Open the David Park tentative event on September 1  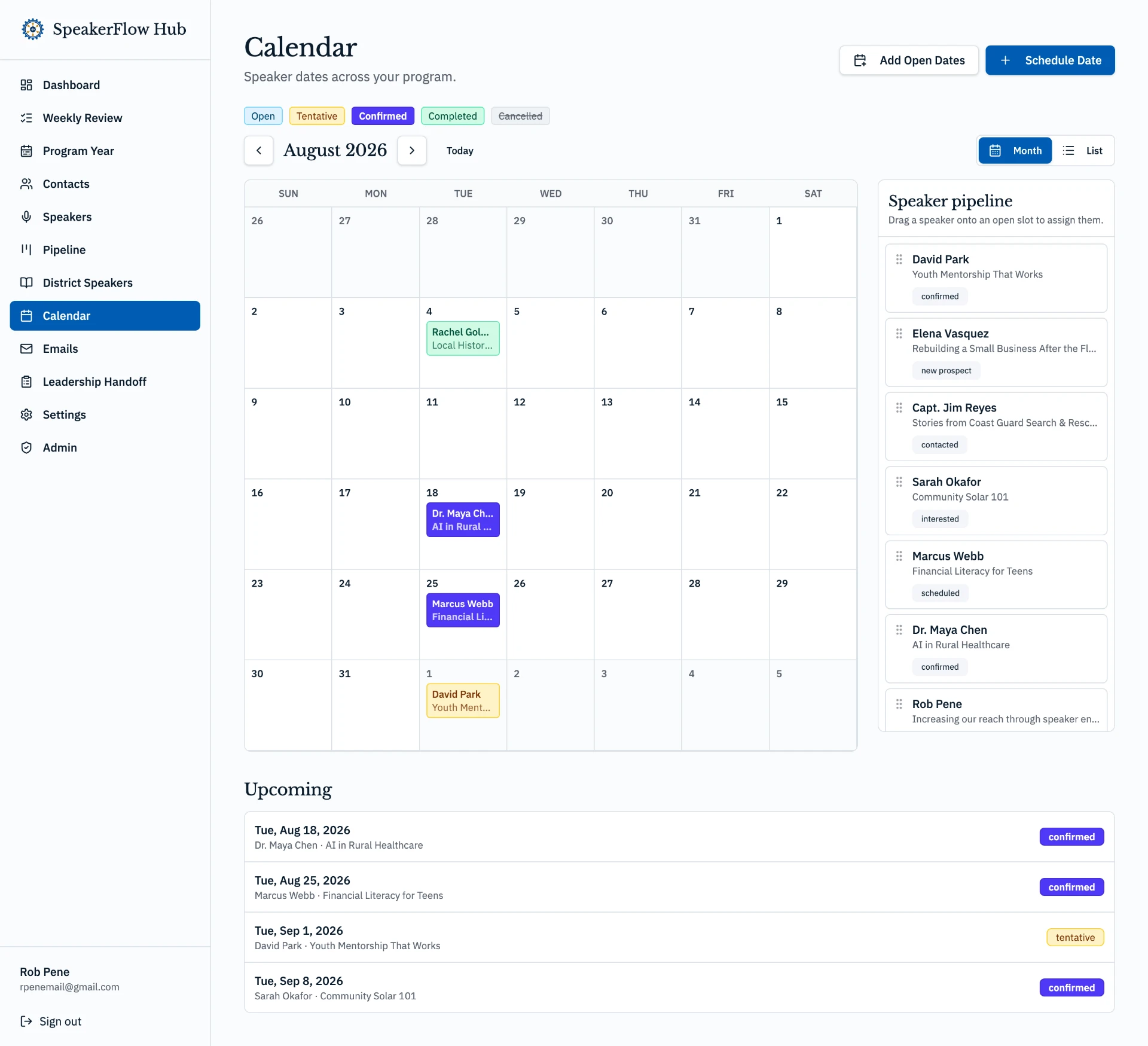point(463,700)
